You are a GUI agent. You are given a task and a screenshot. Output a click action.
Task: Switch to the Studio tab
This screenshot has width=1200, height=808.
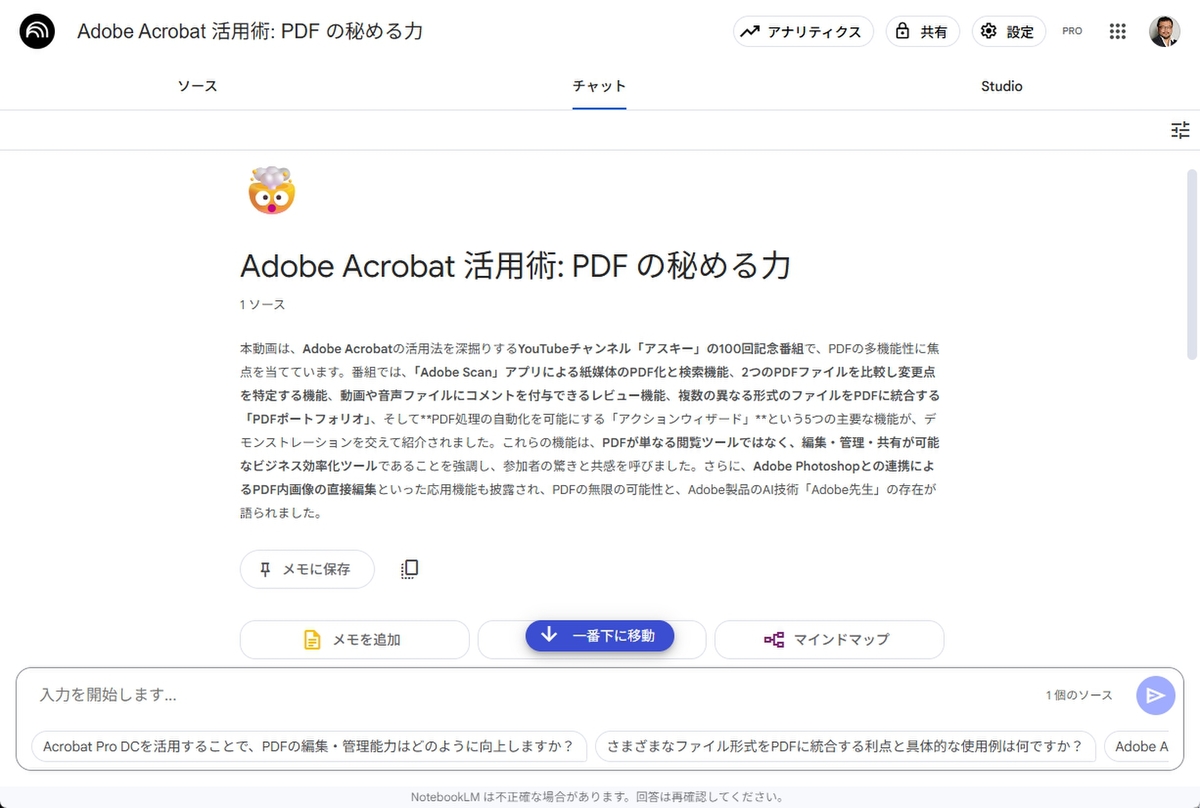[1001, 86]
